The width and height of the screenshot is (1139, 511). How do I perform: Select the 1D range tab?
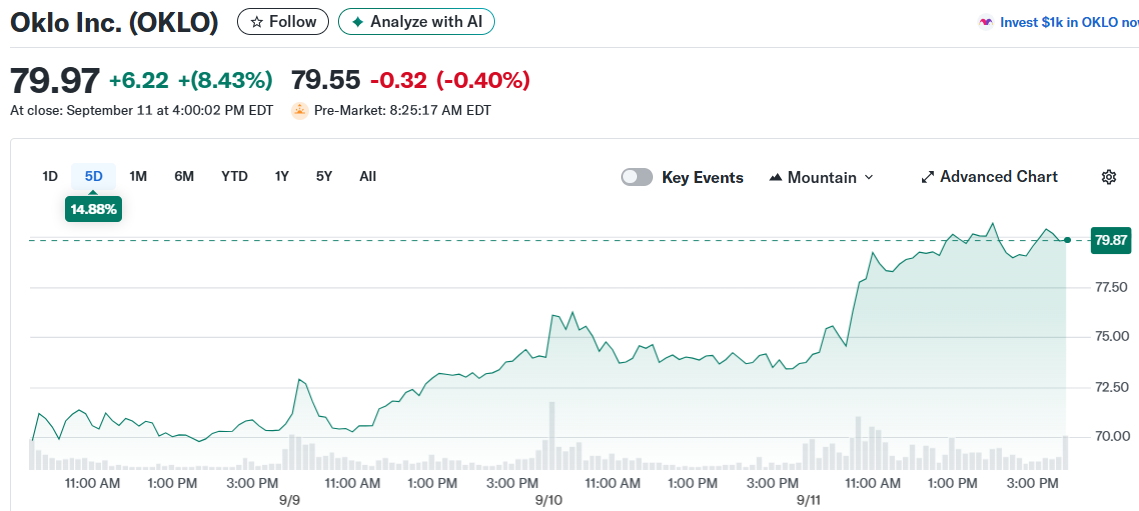50,177
